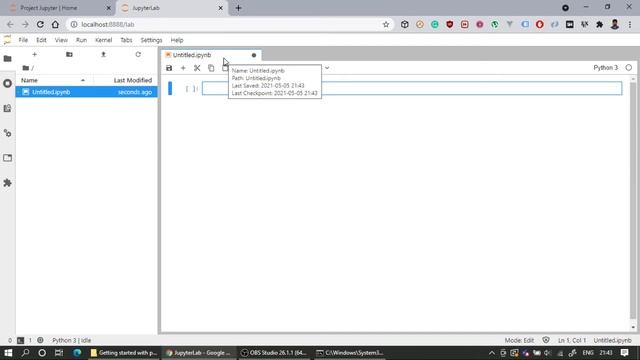Screen dimensions: 640x360
Task: Click the Mode: Edit status entry
Action: [519, 340]
